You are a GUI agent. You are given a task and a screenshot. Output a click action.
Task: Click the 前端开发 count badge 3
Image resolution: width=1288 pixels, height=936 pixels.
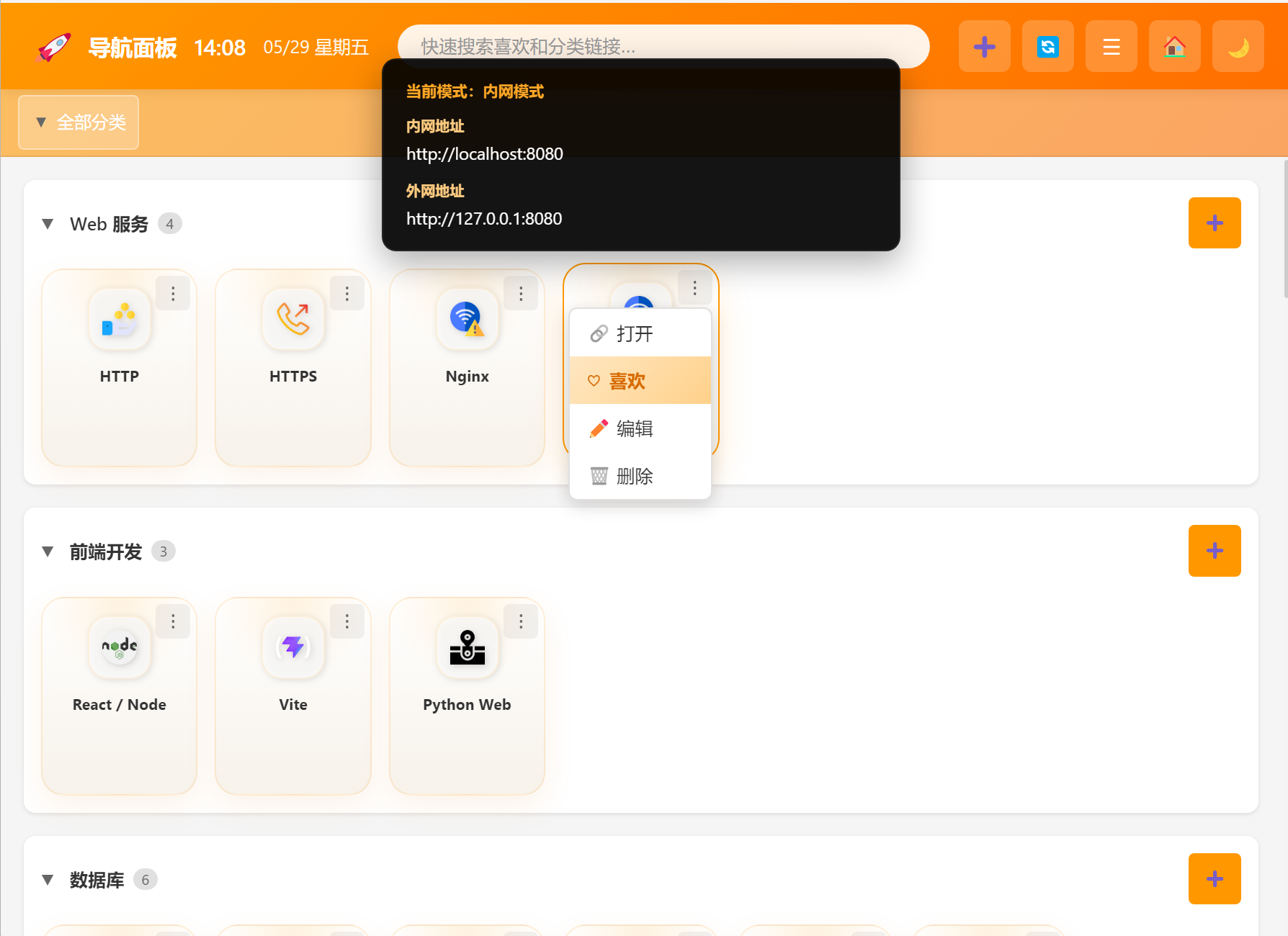[x=164, y=552]
